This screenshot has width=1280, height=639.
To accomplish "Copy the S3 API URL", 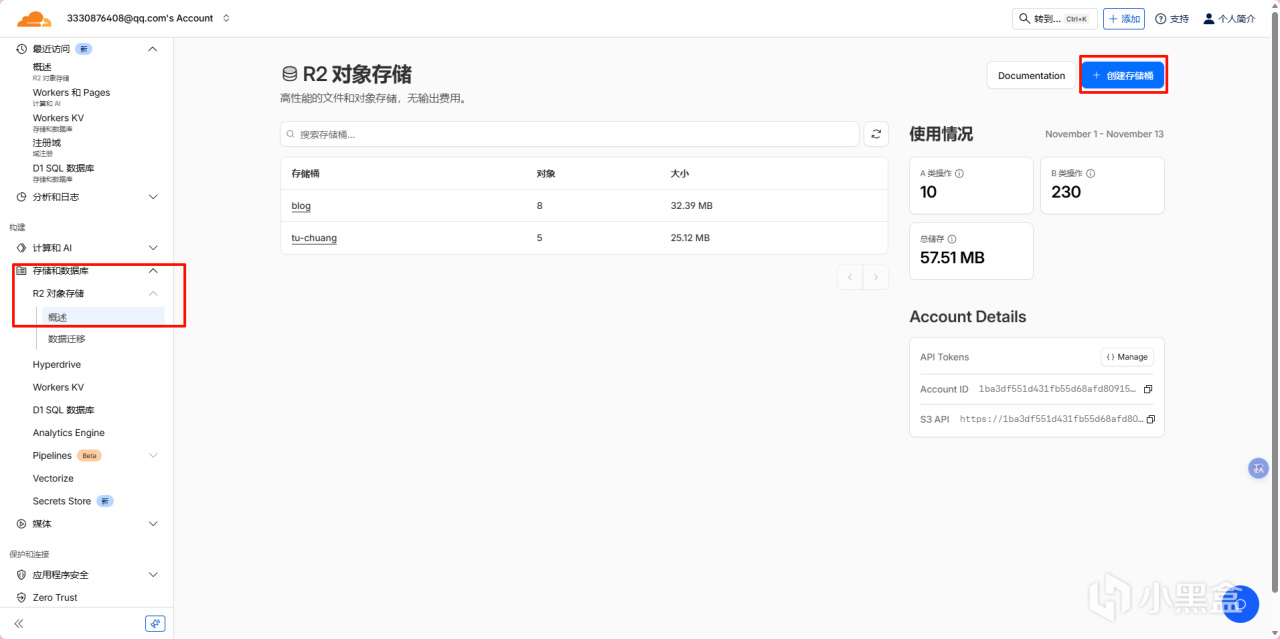I will point(1151,419).
